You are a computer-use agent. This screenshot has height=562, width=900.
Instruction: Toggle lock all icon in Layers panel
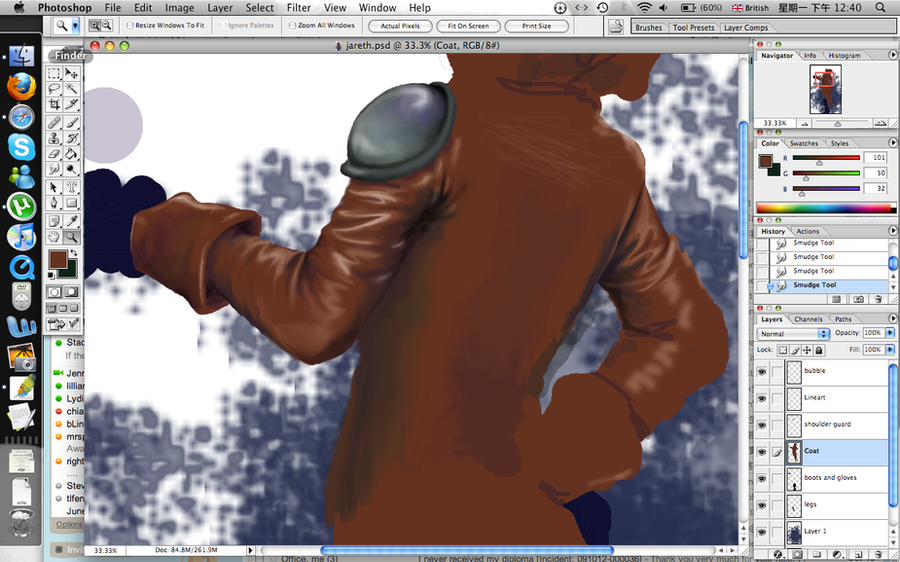point(819,350)
